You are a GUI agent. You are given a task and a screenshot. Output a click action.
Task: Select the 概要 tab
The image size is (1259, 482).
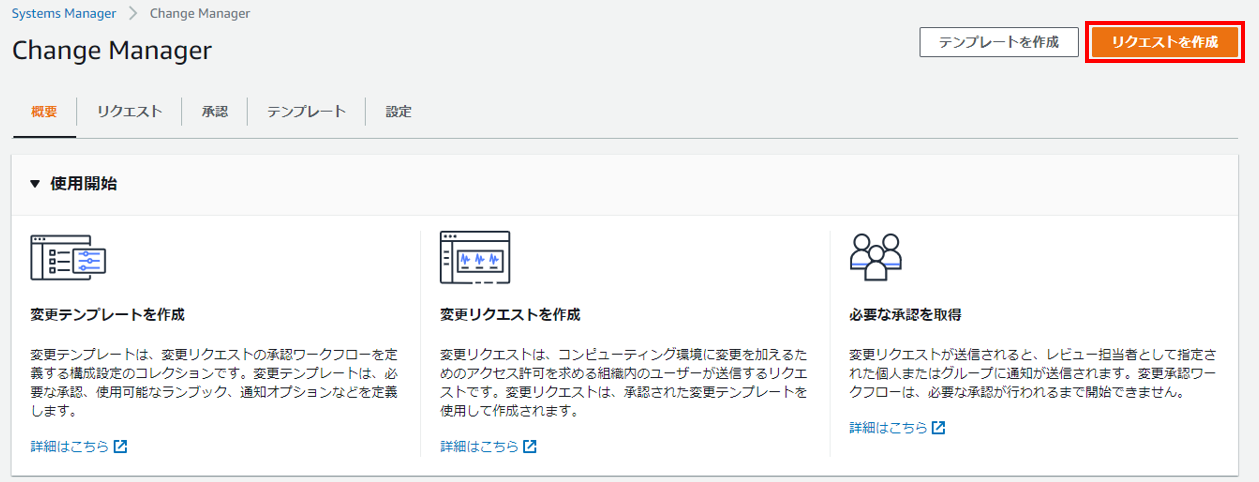(44, 112)
